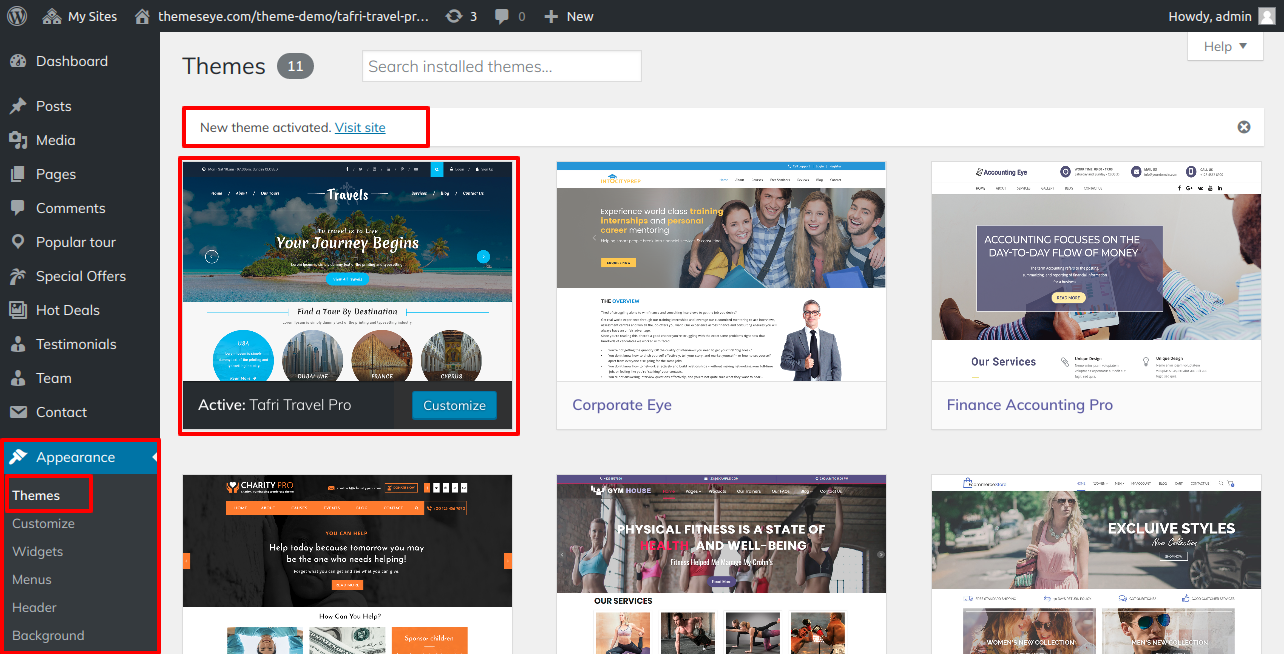Click the Testimonials person icon

[18, 344]
